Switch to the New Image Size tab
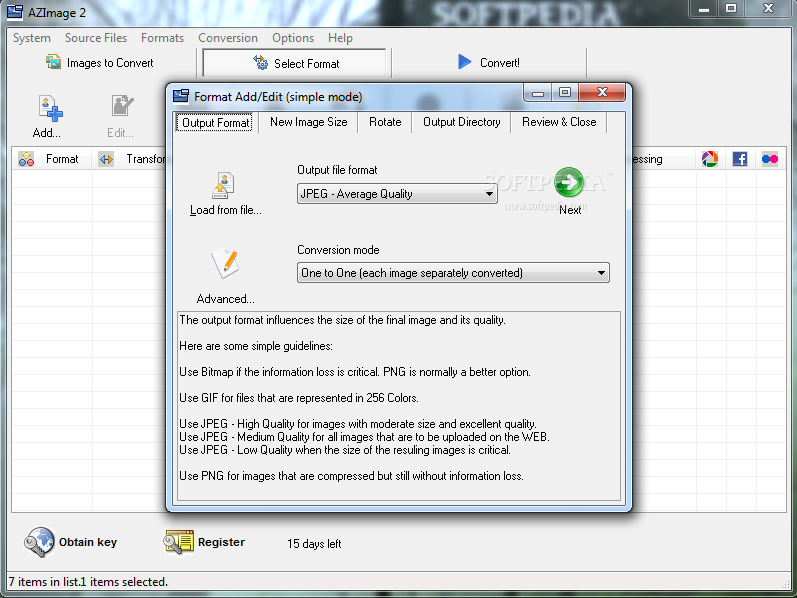 [x=309, y=122]
